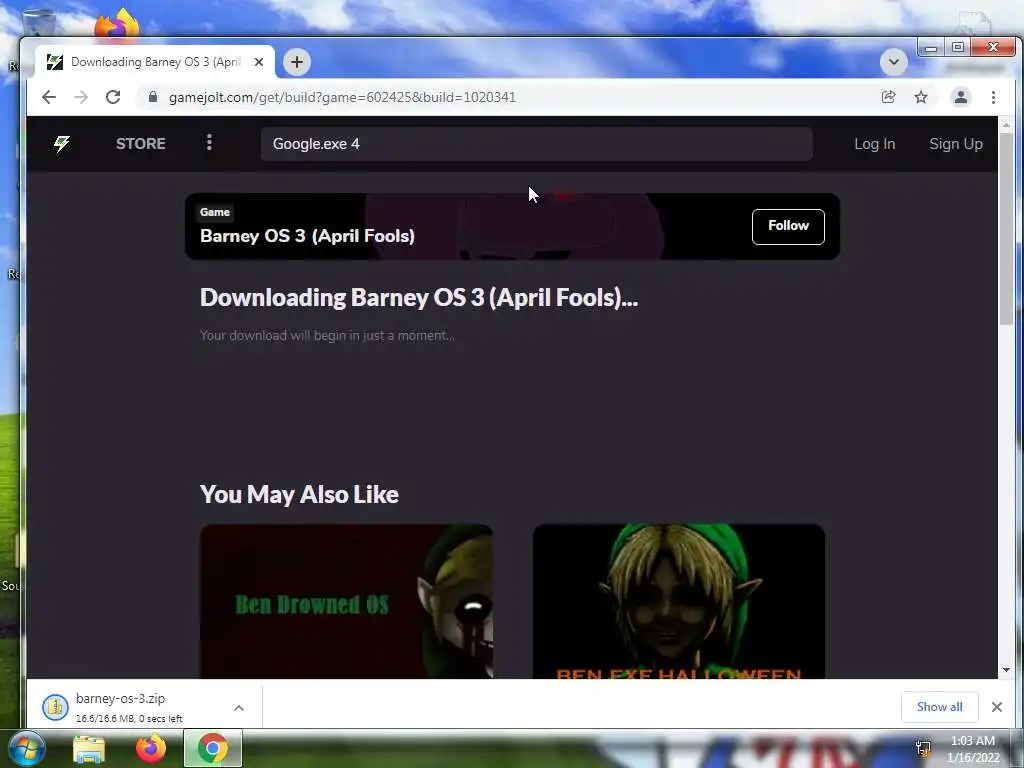Click the padlock site info icon
This screenshot has height=768, width=1024.
pyautogui.click(x=153, y=97)
